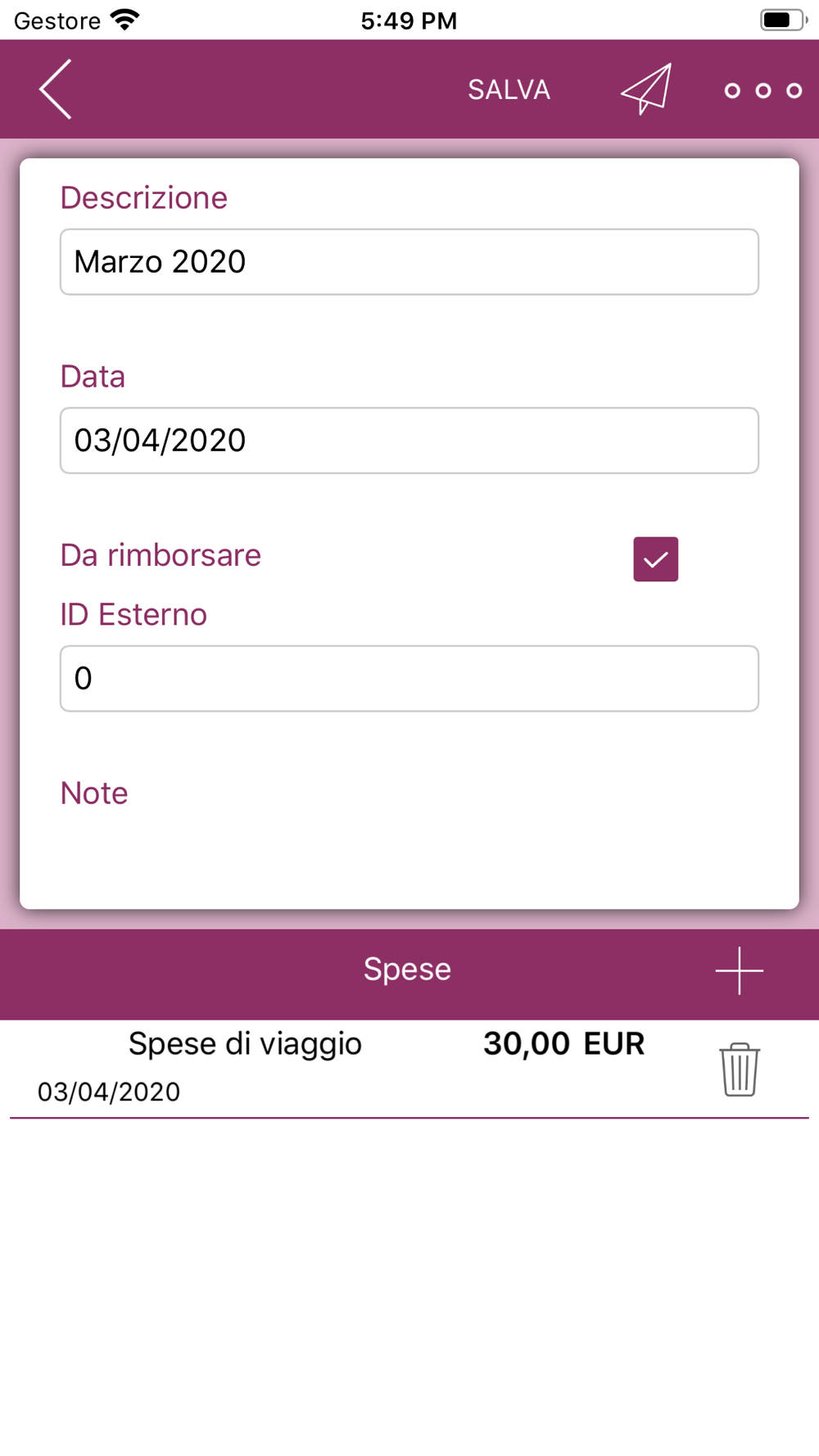Open the Spese di viaggio expense row
The height and width of the screenshot is (1456, 819).
point(409,1069)
